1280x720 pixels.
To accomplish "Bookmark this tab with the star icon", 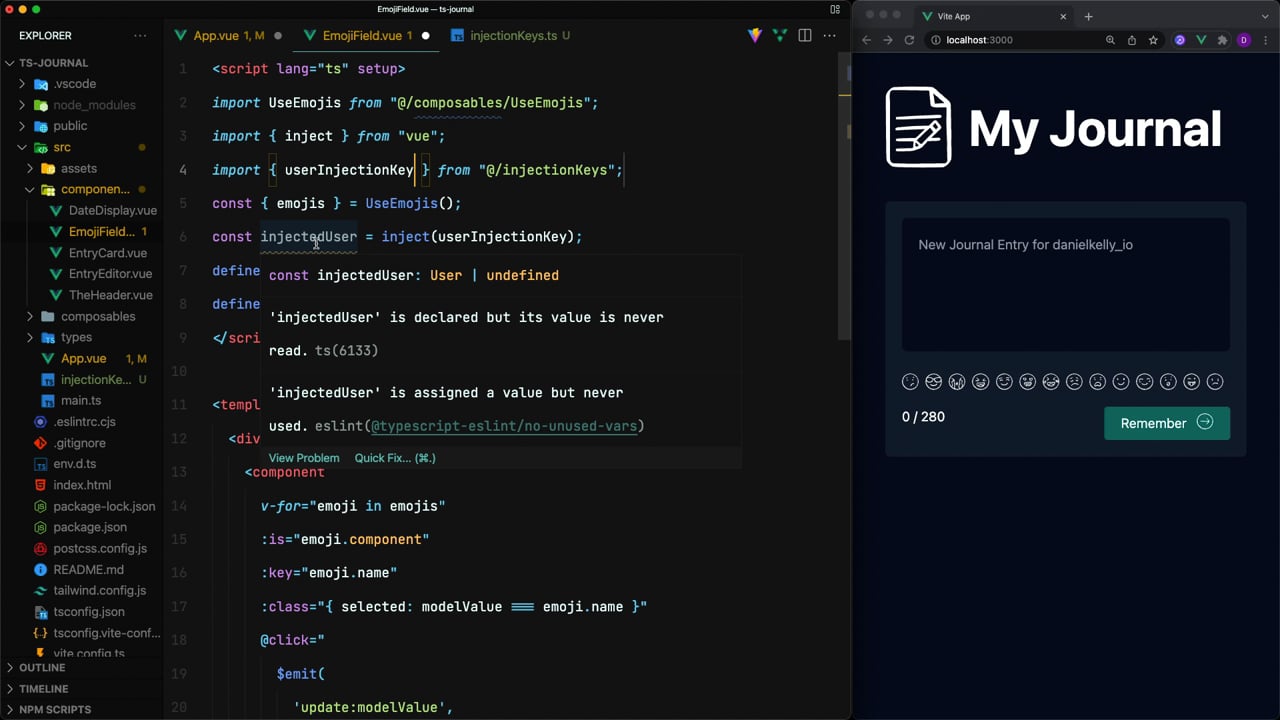I will pyautogui.click(x=1153, y=40).
